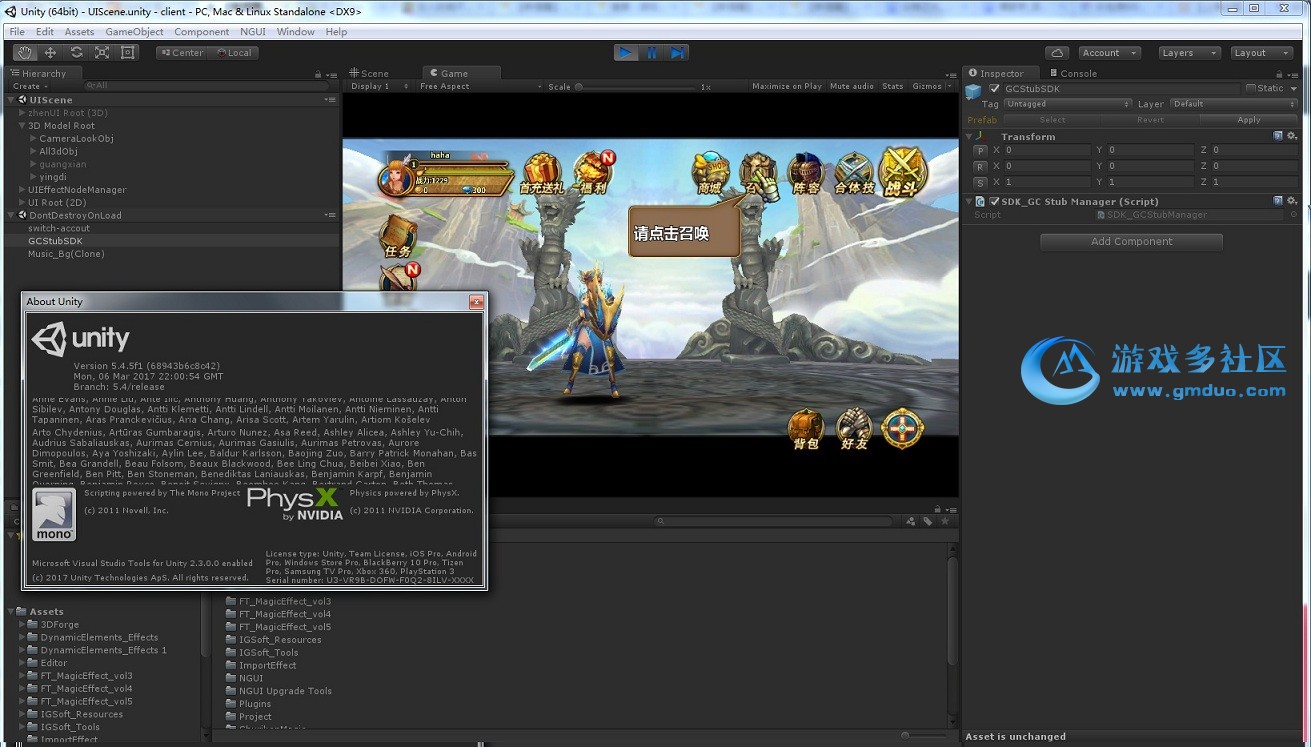
Task: Tap the shop icon in game
Action: [x=710, y=174]
